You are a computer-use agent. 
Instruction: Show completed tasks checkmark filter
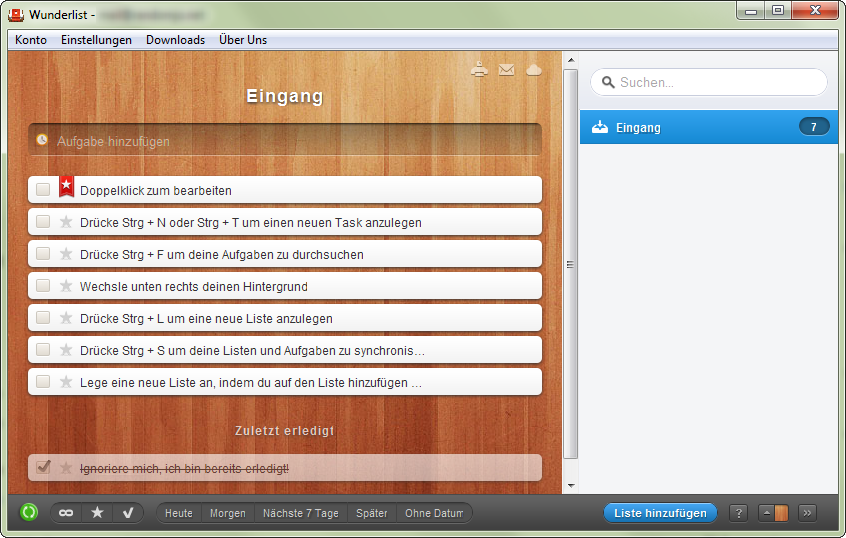coord(128,513)
